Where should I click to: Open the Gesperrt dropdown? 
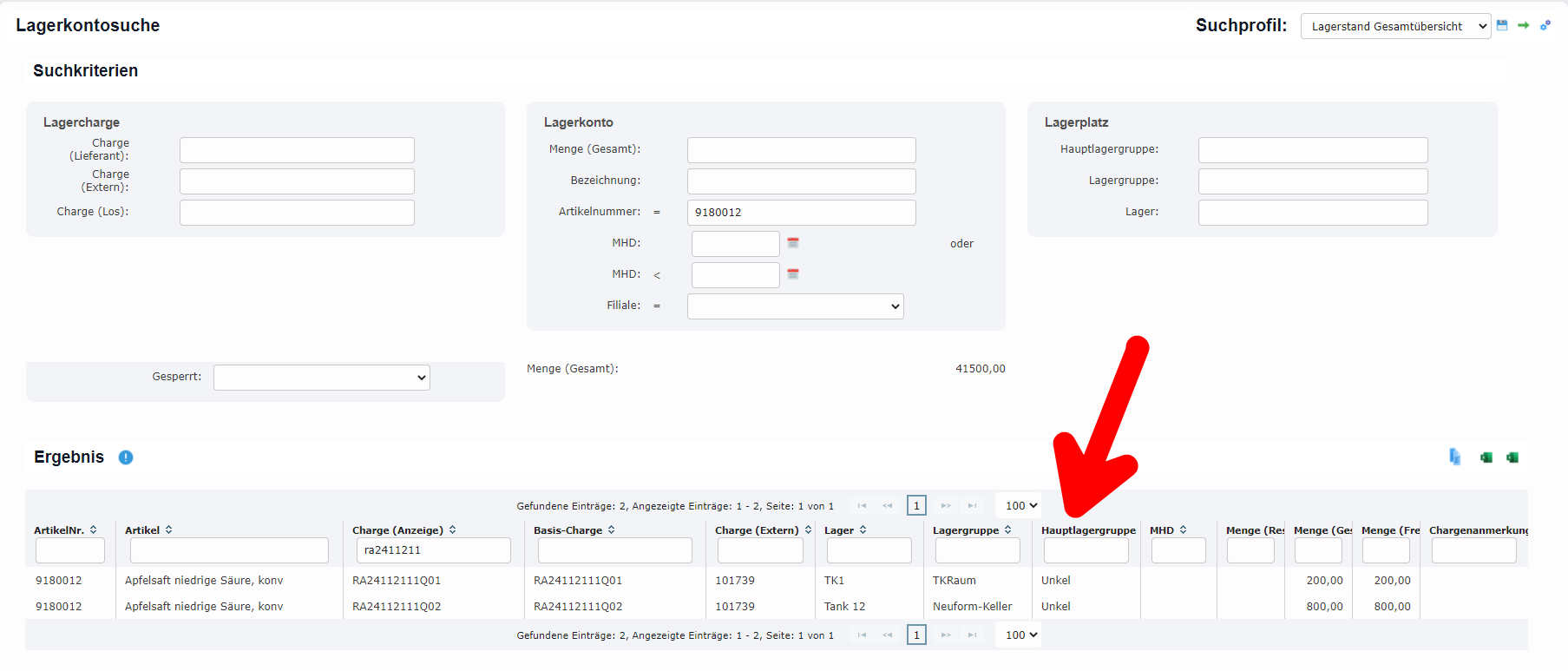click(321, 378)
